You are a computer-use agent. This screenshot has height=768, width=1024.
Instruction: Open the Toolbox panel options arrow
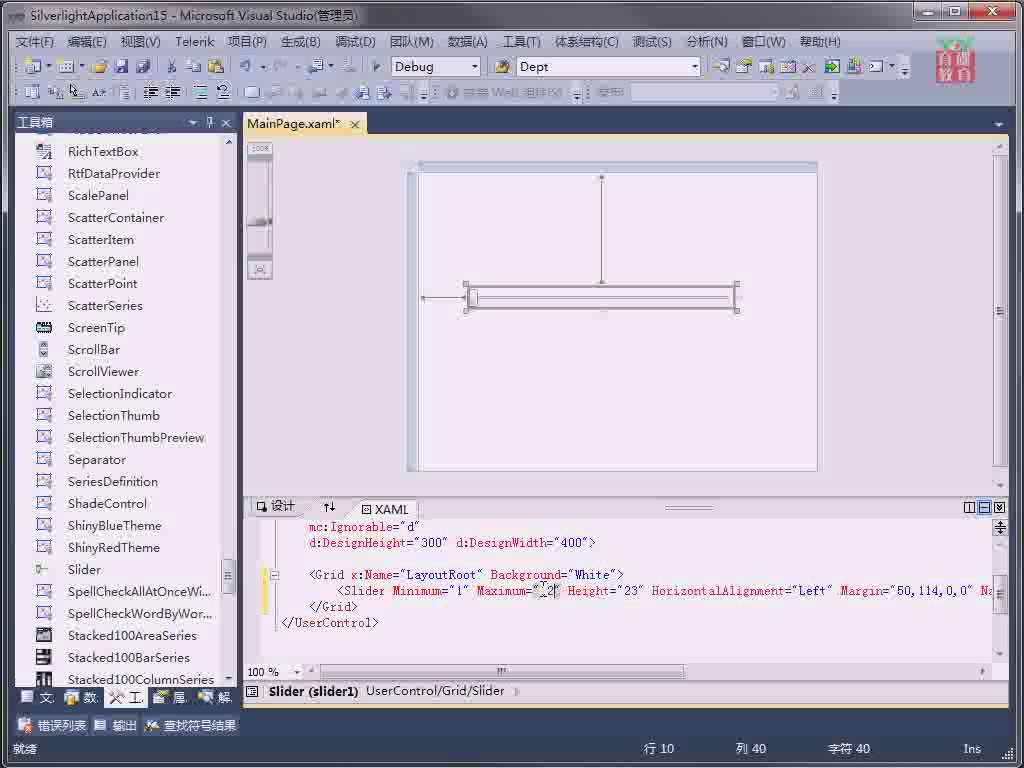pyautogui.click(x=193, y=122)
